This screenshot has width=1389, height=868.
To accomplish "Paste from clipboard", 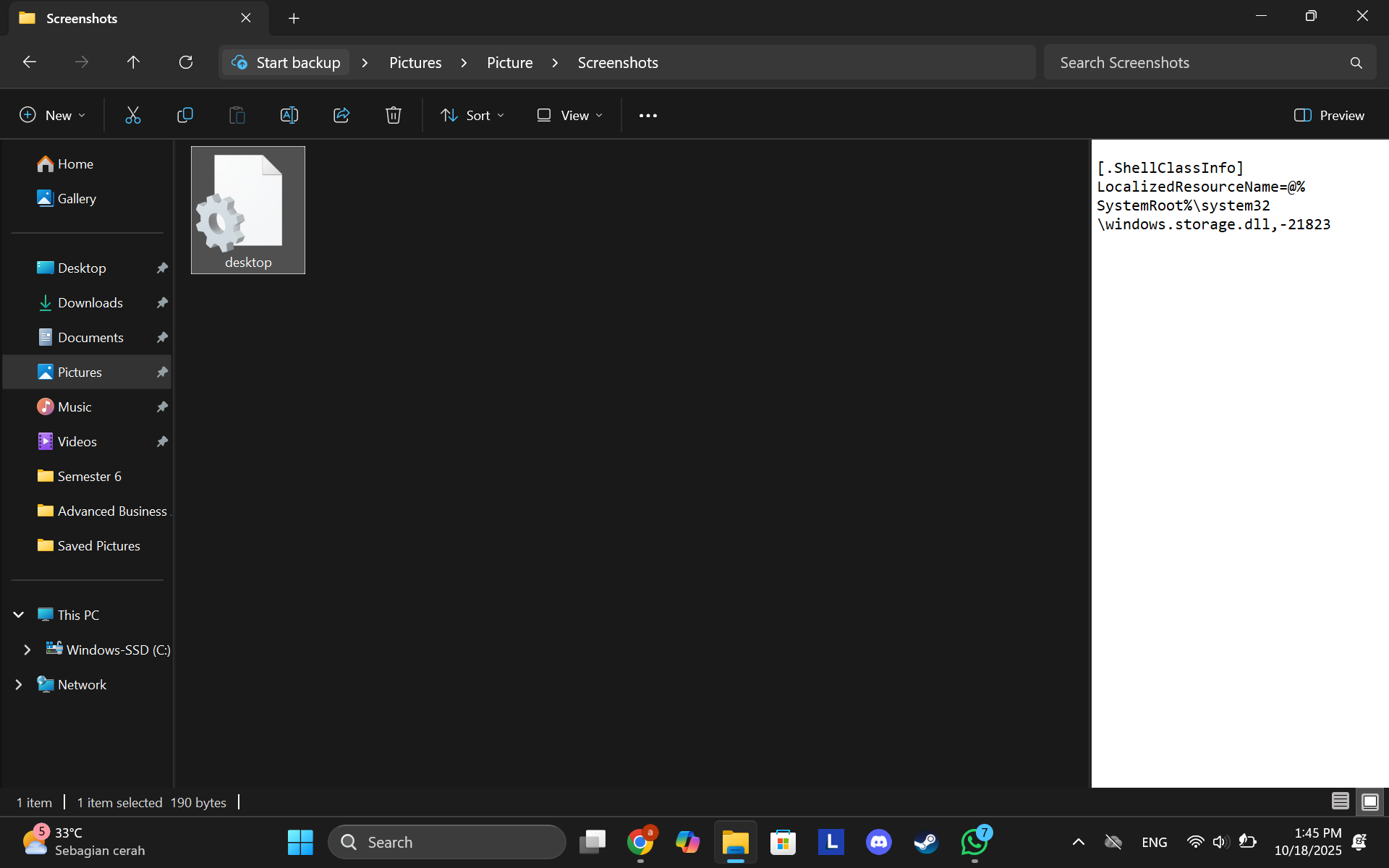I will [x=237, y=115].
